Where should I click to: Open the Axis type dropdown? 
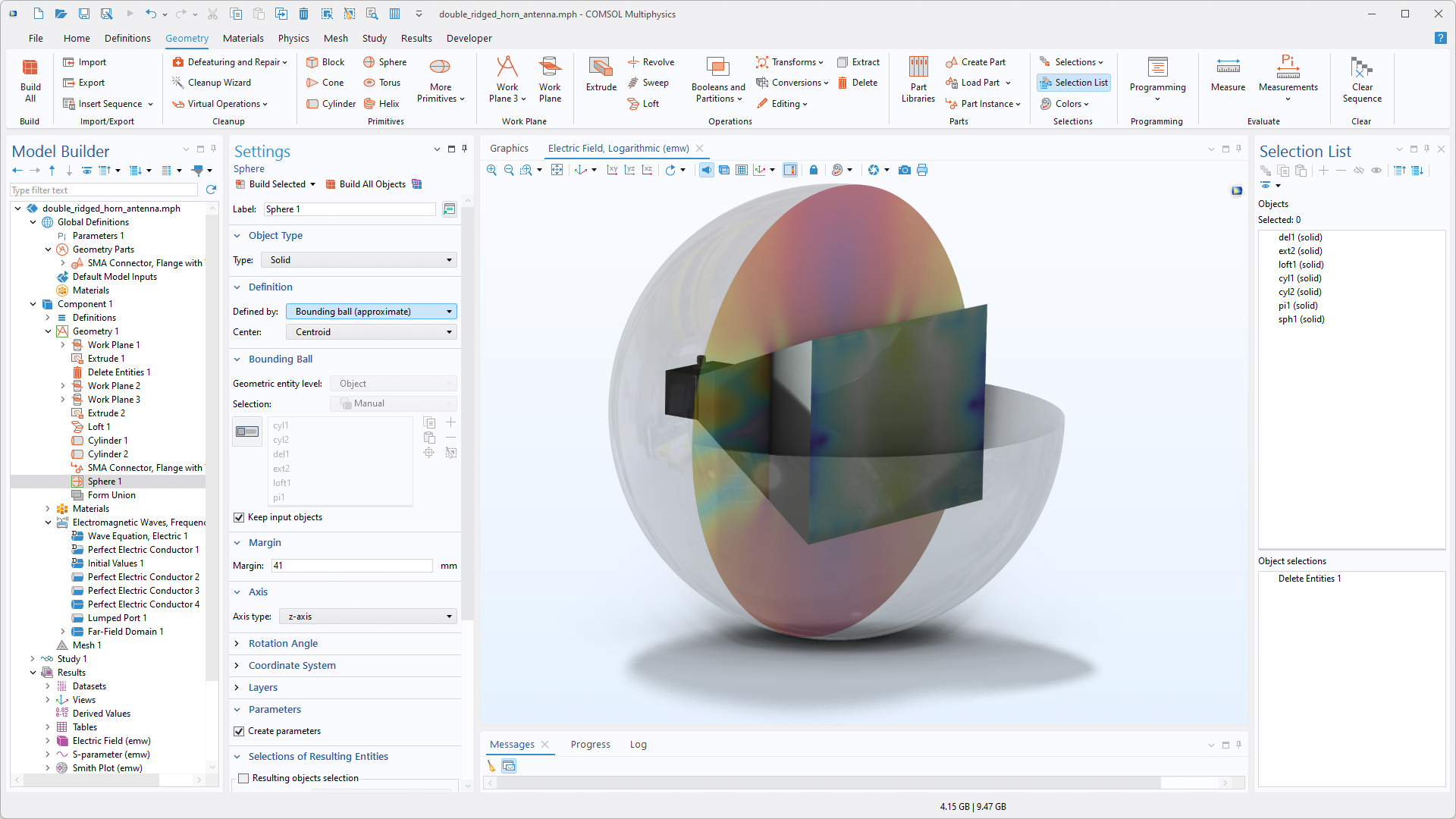pos(368,617)
